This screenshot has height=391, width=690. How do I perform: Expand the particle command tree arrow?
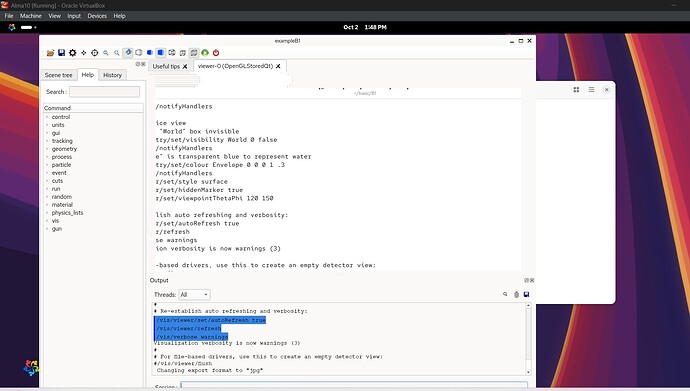click(x=47, y=164)
